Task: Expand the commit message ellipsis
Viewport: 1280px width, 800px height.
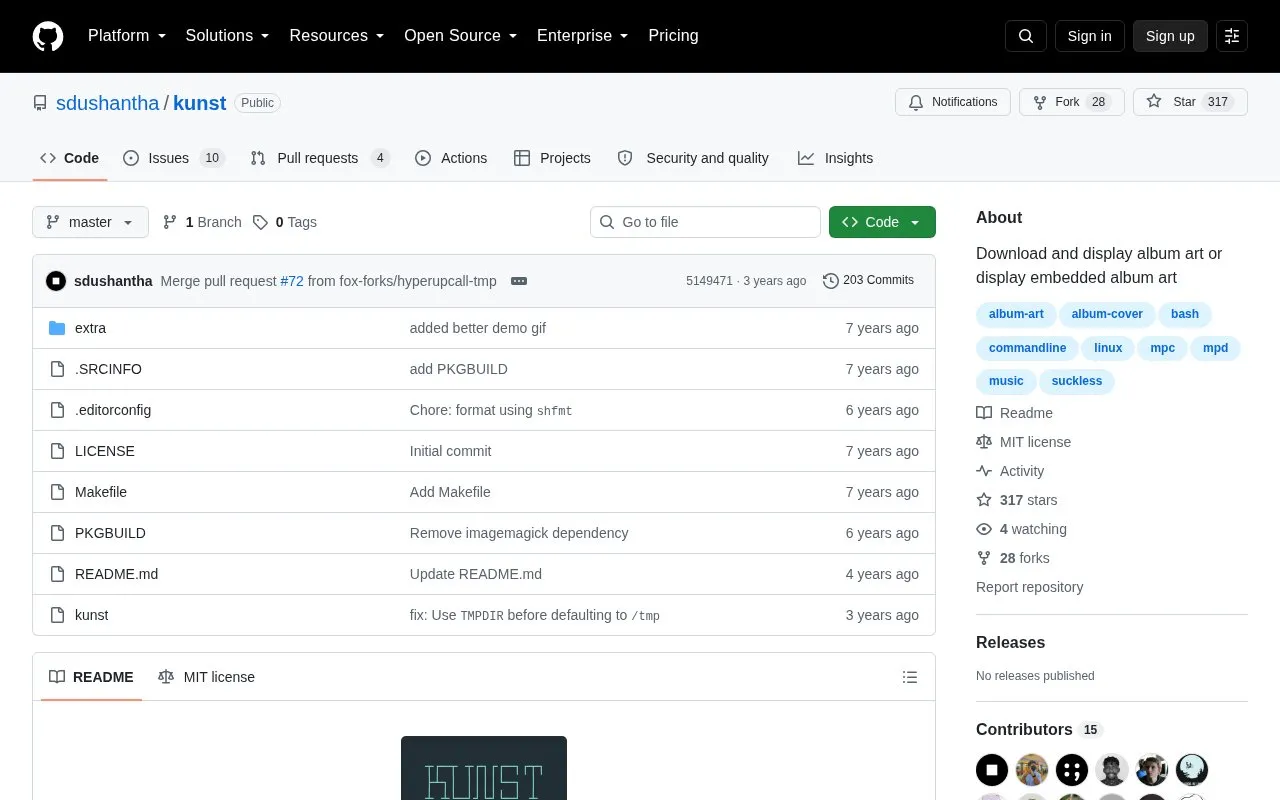Action: pos(519,281)
